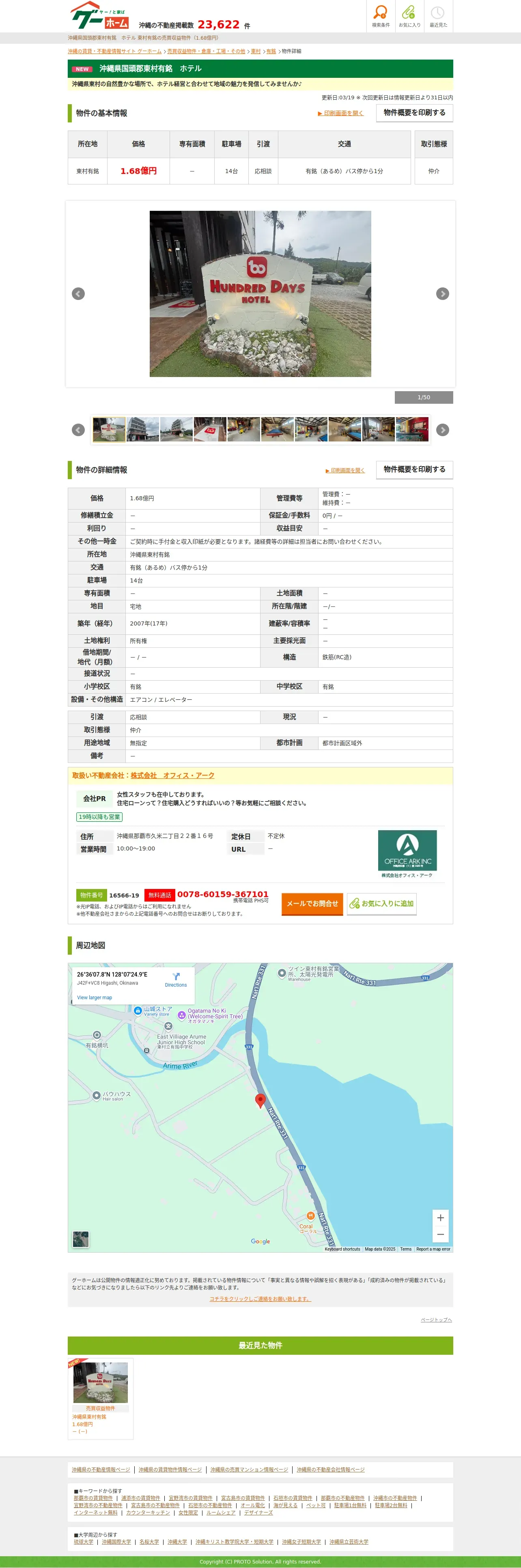Image resolution: width=521 pixels, height=1568 pixels.
Task: Show previous main photo with left arrow
Action: click(79, 294)
